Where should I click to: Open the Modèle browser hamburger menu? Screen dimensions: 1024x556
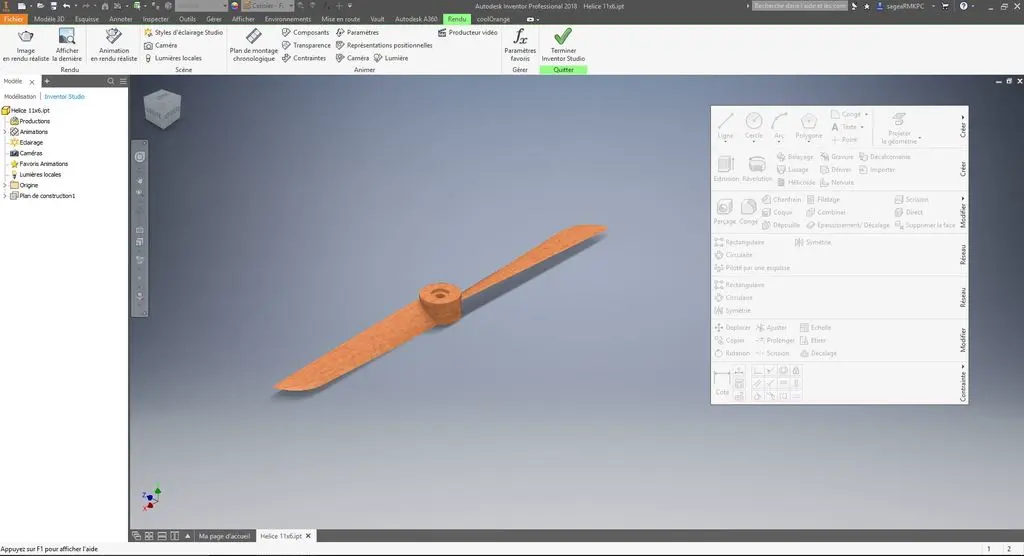[x=123, y=81]
